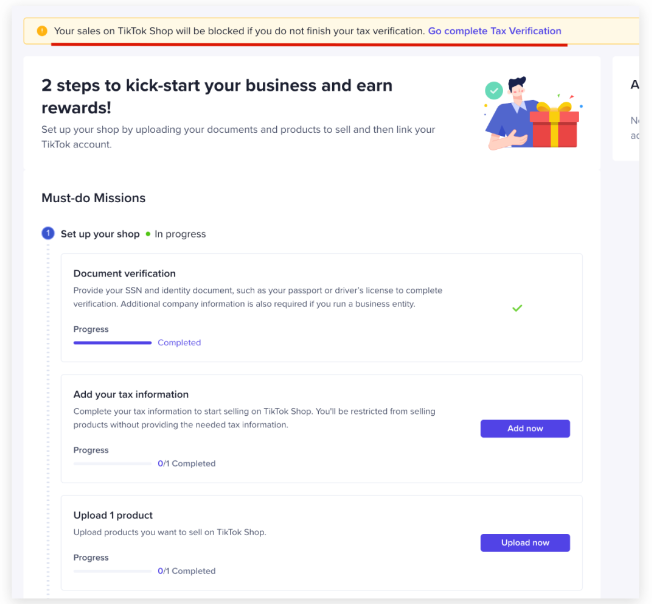
Task: Click the Must-do Missions heading
Action: (x=93, y=198)
